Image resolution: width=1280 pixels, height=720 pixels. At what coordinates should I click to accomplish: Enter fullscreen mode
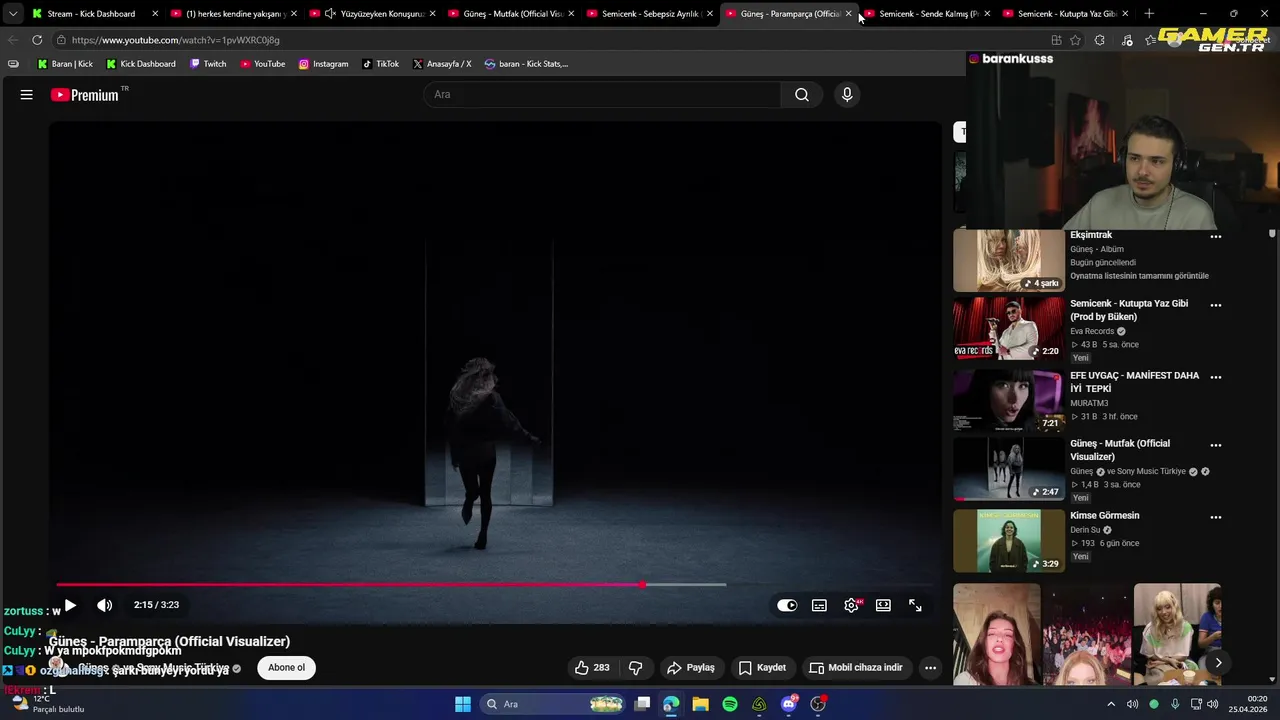(915, 605)
